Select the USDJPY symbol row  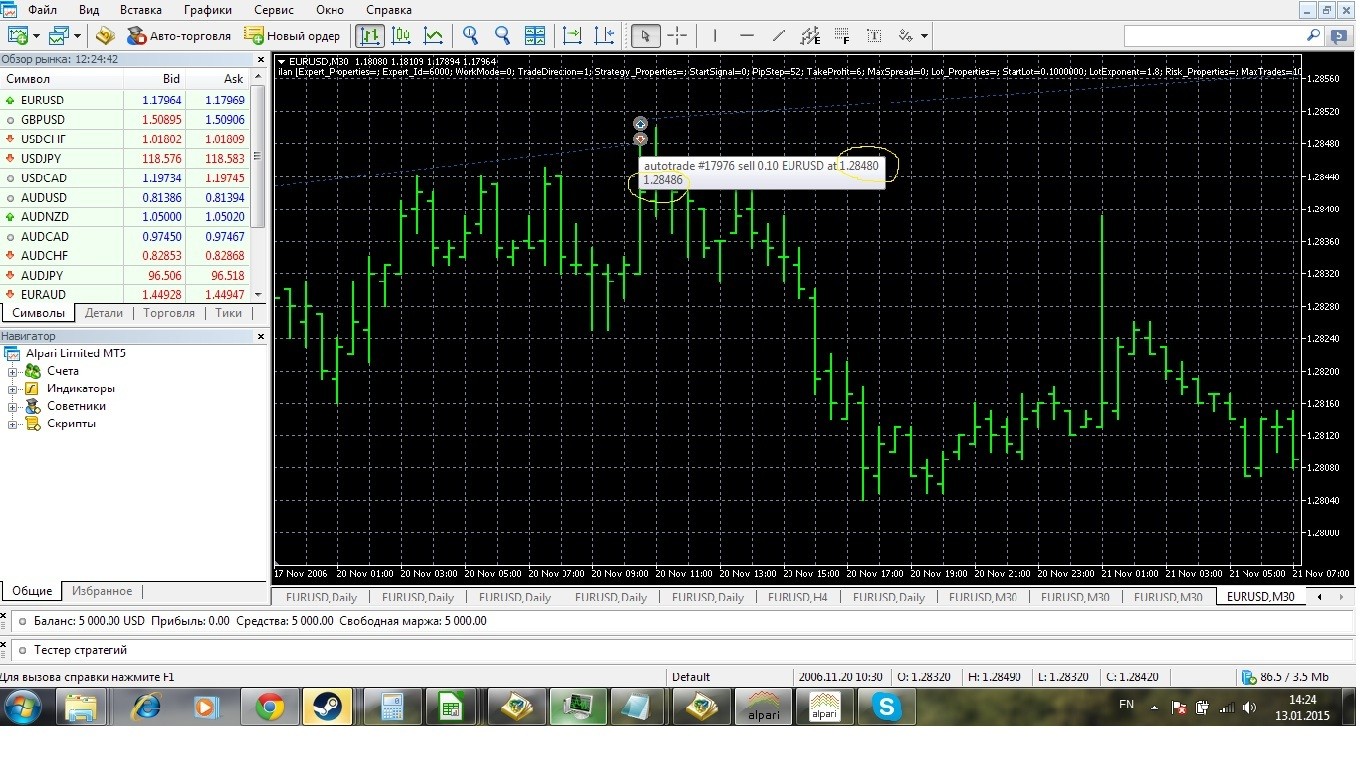(124, 158)
